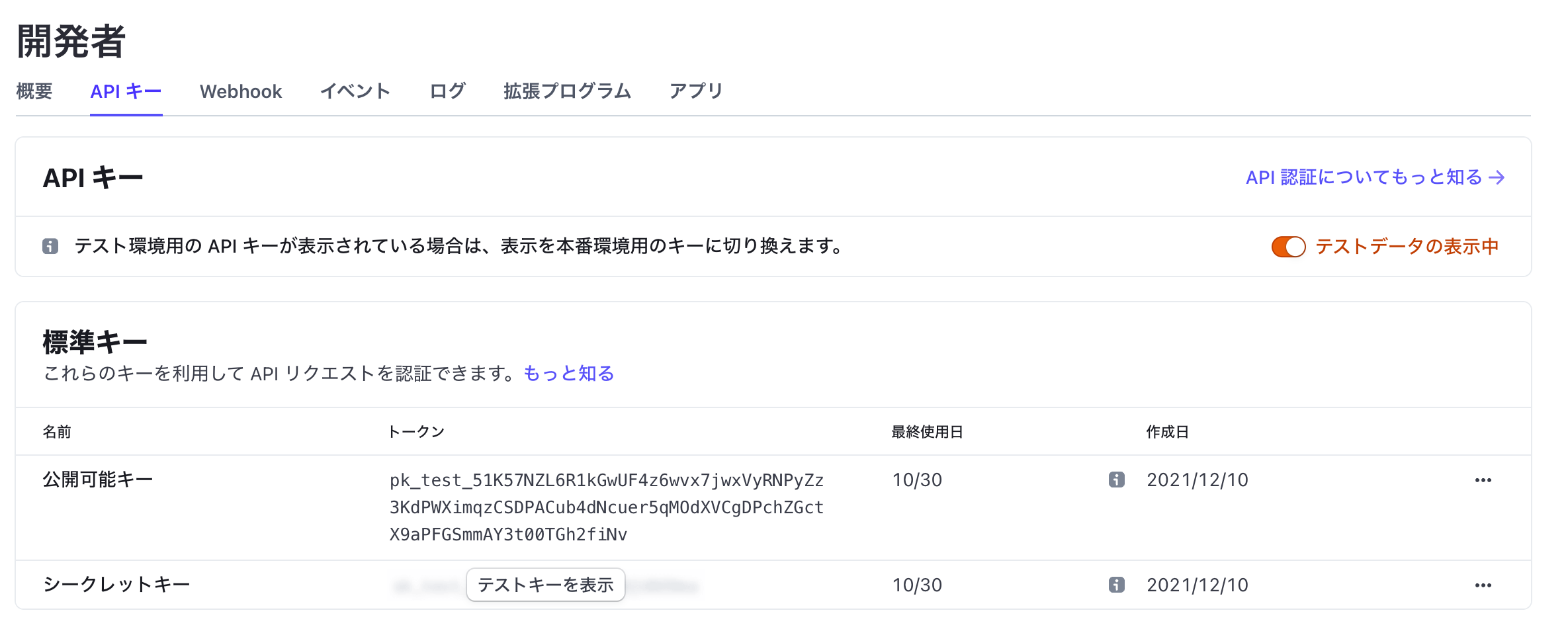This screenshot has width=1568, height=631.
Task: Open the イベント tab
Action: coord(355,91)
